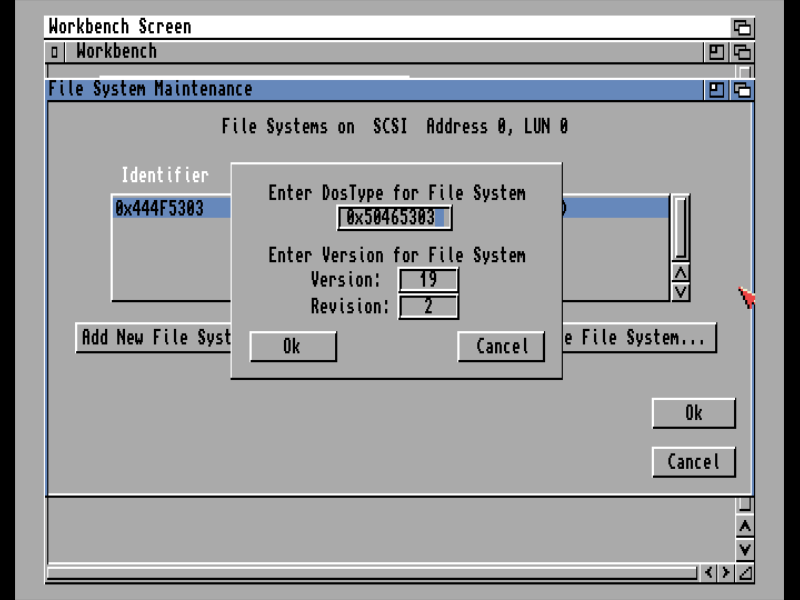Click Cancel in File System Maintenance window
800x600 pixels.
(x=693, y=462)
